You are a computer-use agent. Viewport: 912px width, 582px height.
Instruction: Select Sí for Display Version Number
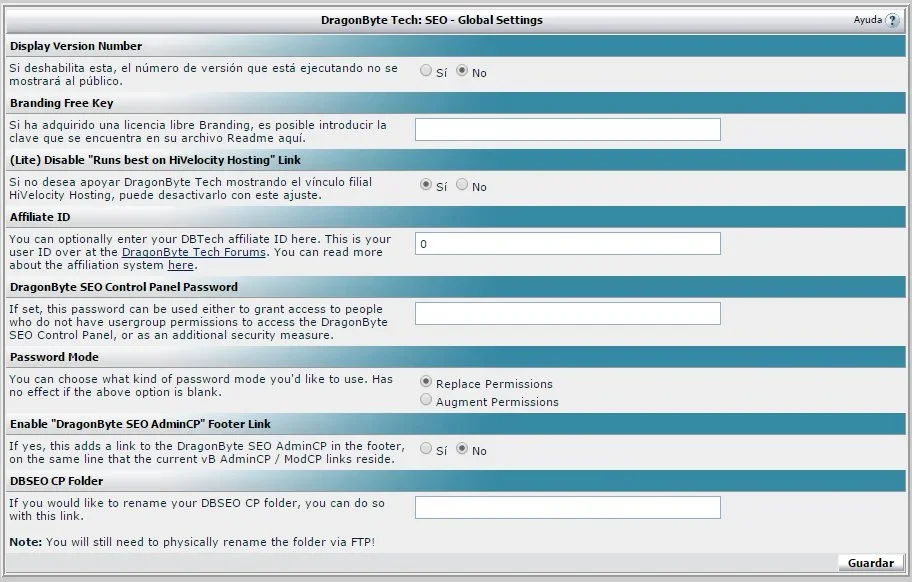tap(426, 70)
